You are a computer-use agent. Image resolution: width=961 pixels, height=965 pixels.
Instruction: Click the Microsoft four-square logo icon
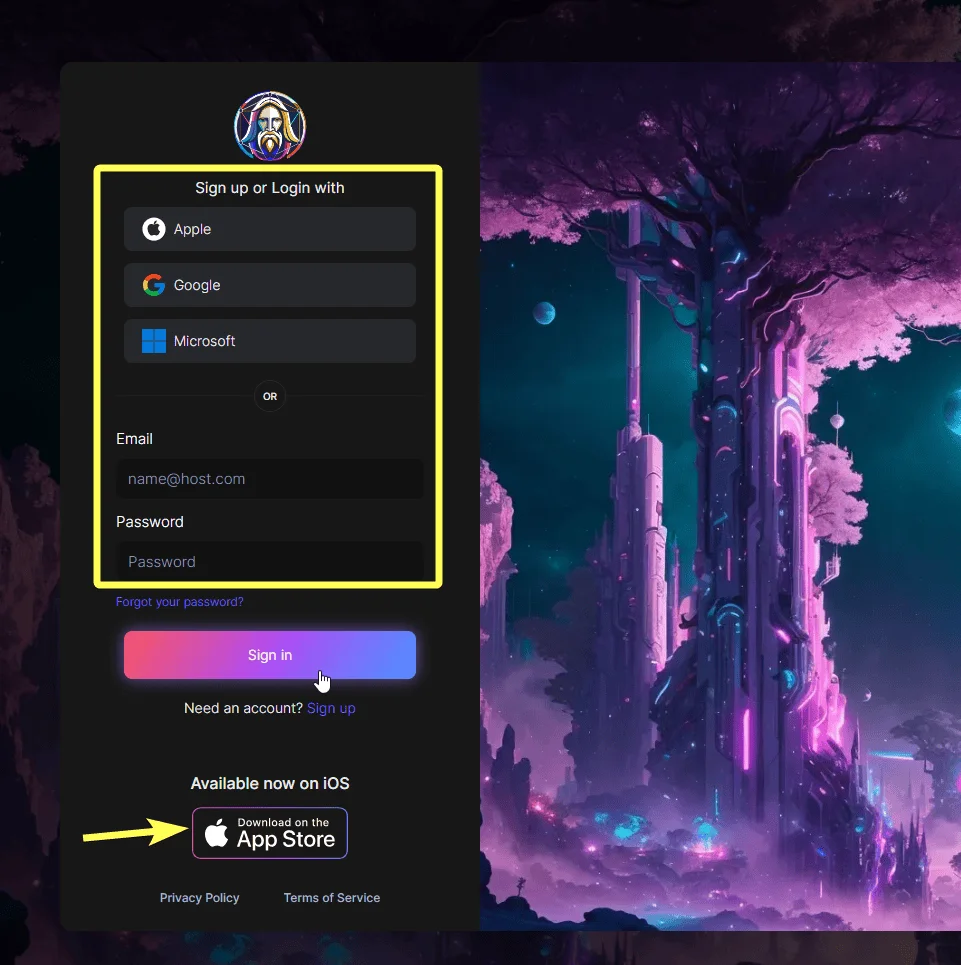tap(154, 341)
